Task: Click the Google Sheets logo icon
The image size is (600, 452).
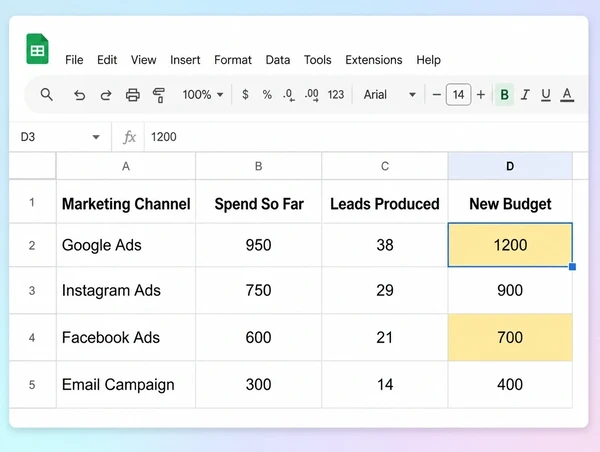Action: click(x=38, y=49)
